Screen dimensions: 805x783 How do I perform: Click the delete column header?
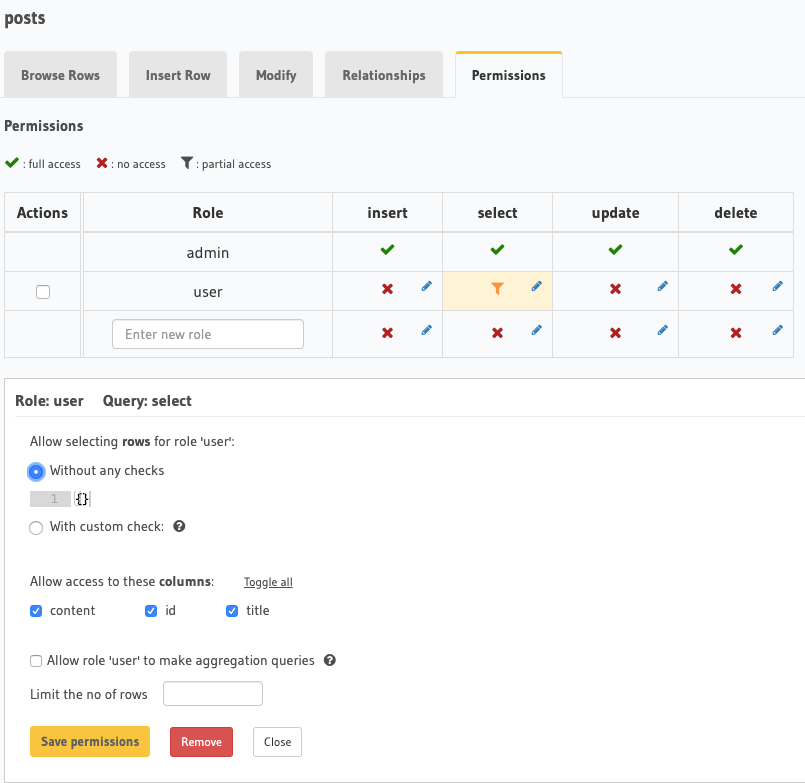coord(736,213)
